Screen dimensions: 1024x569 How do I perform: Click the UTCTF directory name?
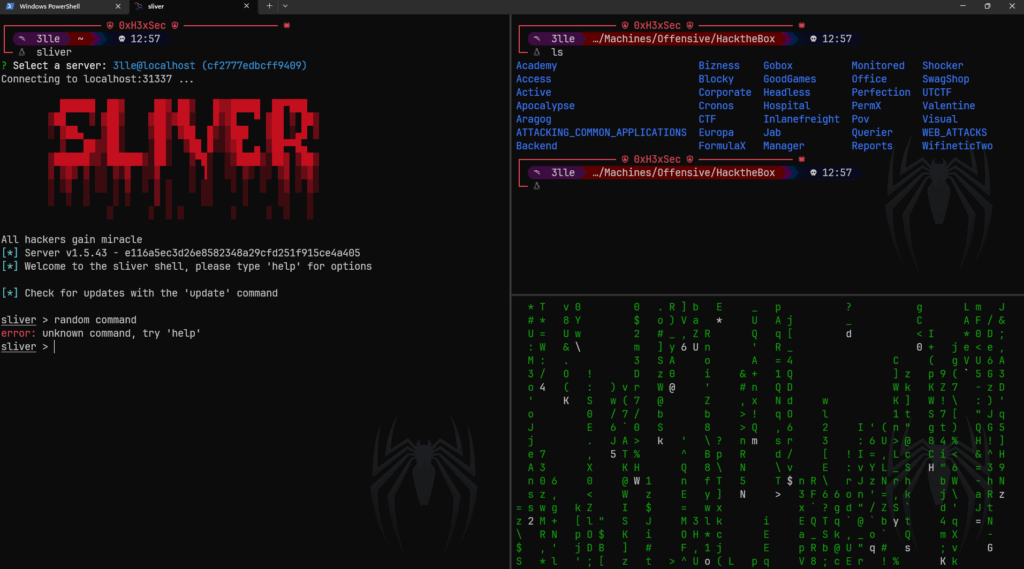936,92
